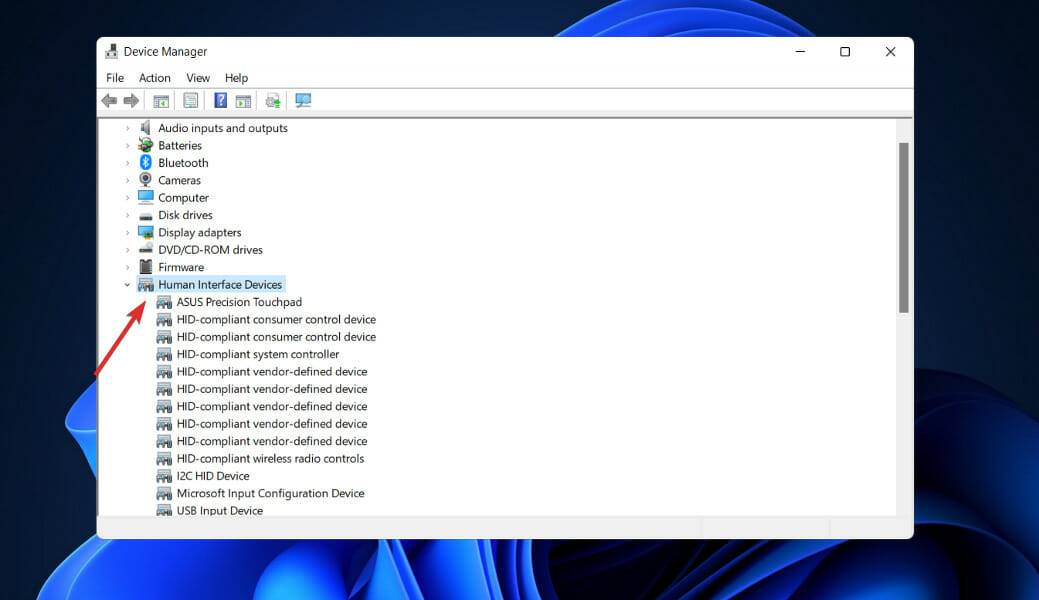
Task: Click the vertical scrollbar thumb
Action: coord(903,227)
